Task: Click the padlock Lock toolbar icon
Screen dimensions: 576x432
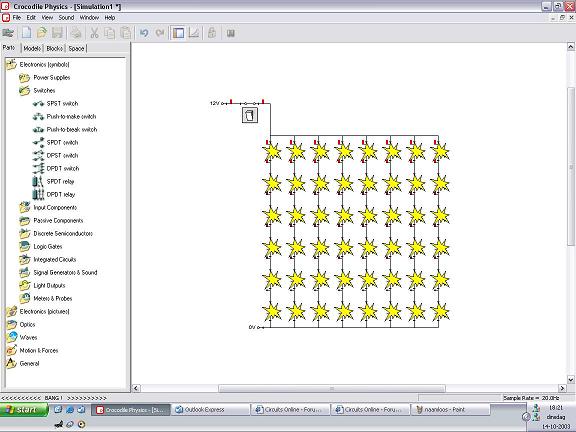Action: coord(212,33)
